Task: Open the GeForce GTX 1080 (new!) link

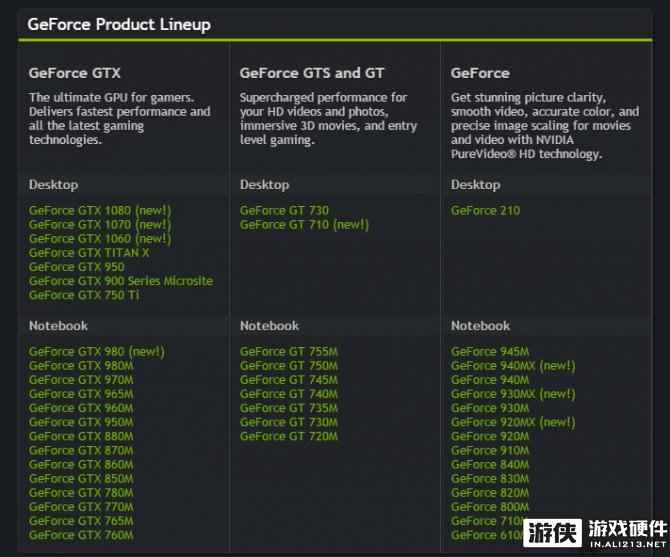Action: 99,211
